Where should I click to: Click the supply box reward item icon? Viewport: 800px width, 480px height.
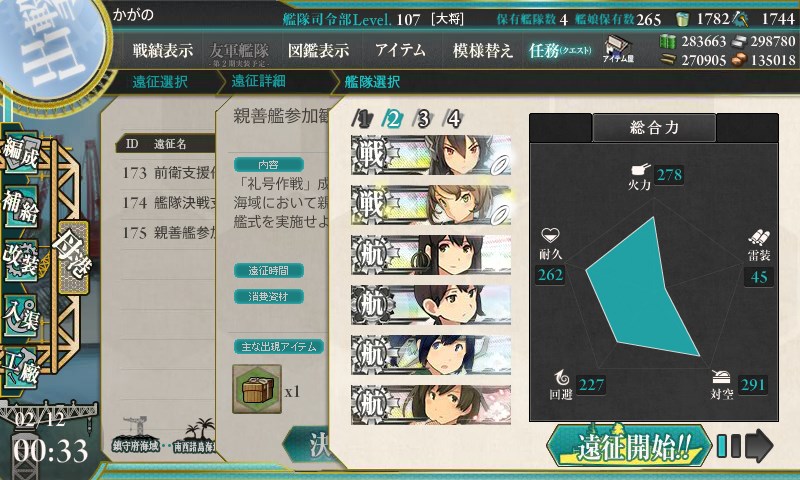257,389
